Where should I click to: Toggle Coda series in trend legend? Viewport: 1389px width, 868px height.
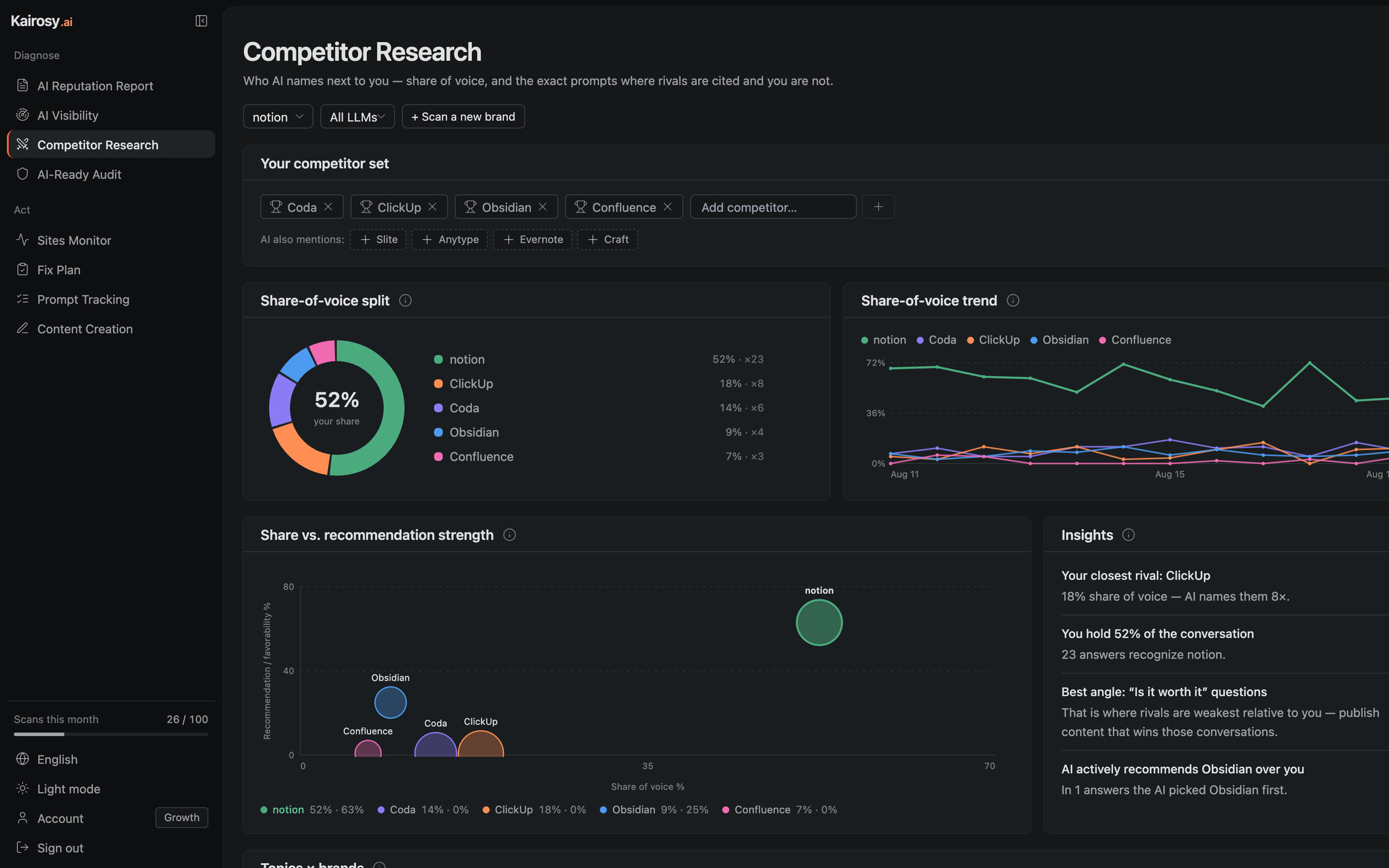click(936, 340)
